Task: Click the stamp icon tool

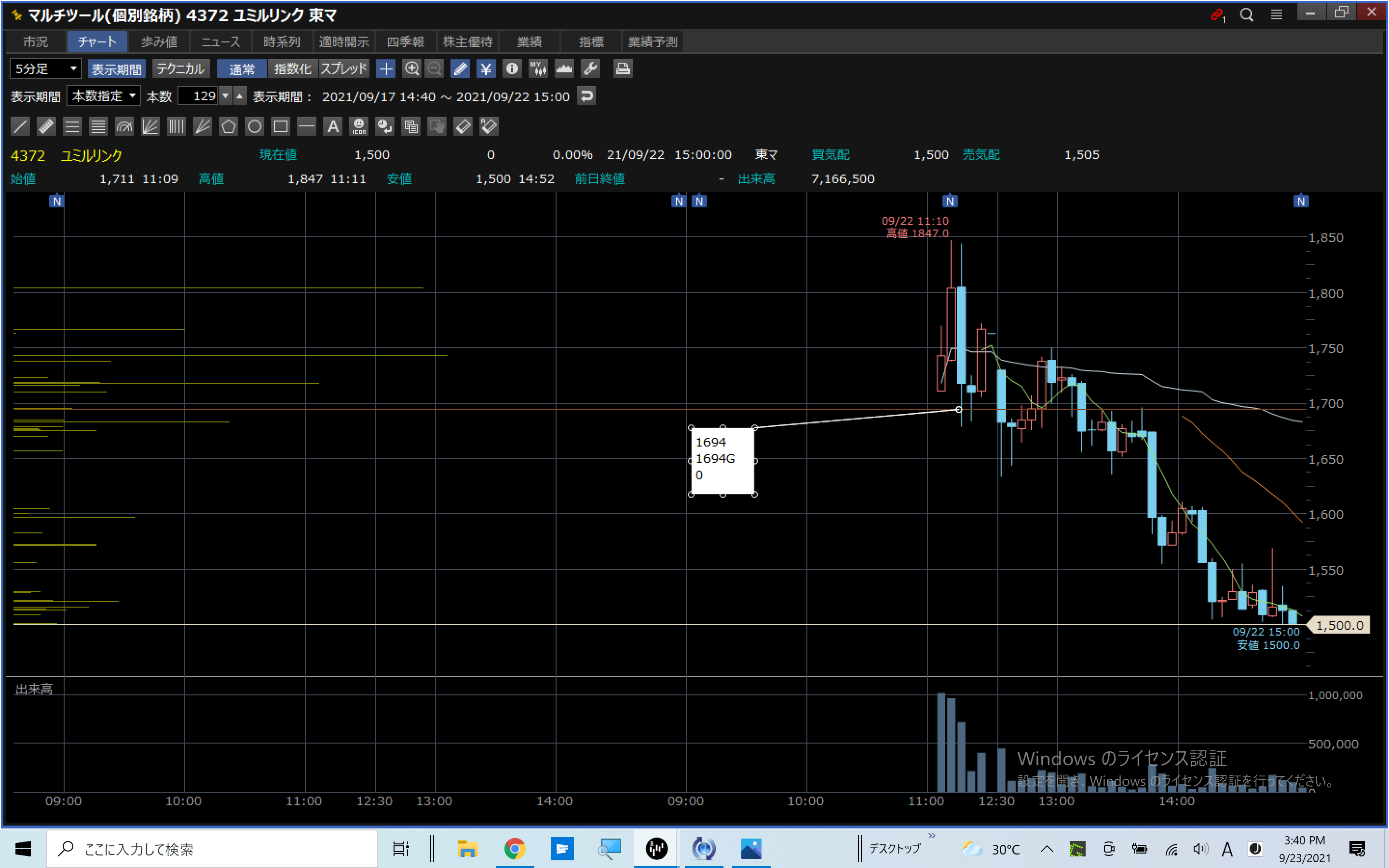Action: pos(359,126)
